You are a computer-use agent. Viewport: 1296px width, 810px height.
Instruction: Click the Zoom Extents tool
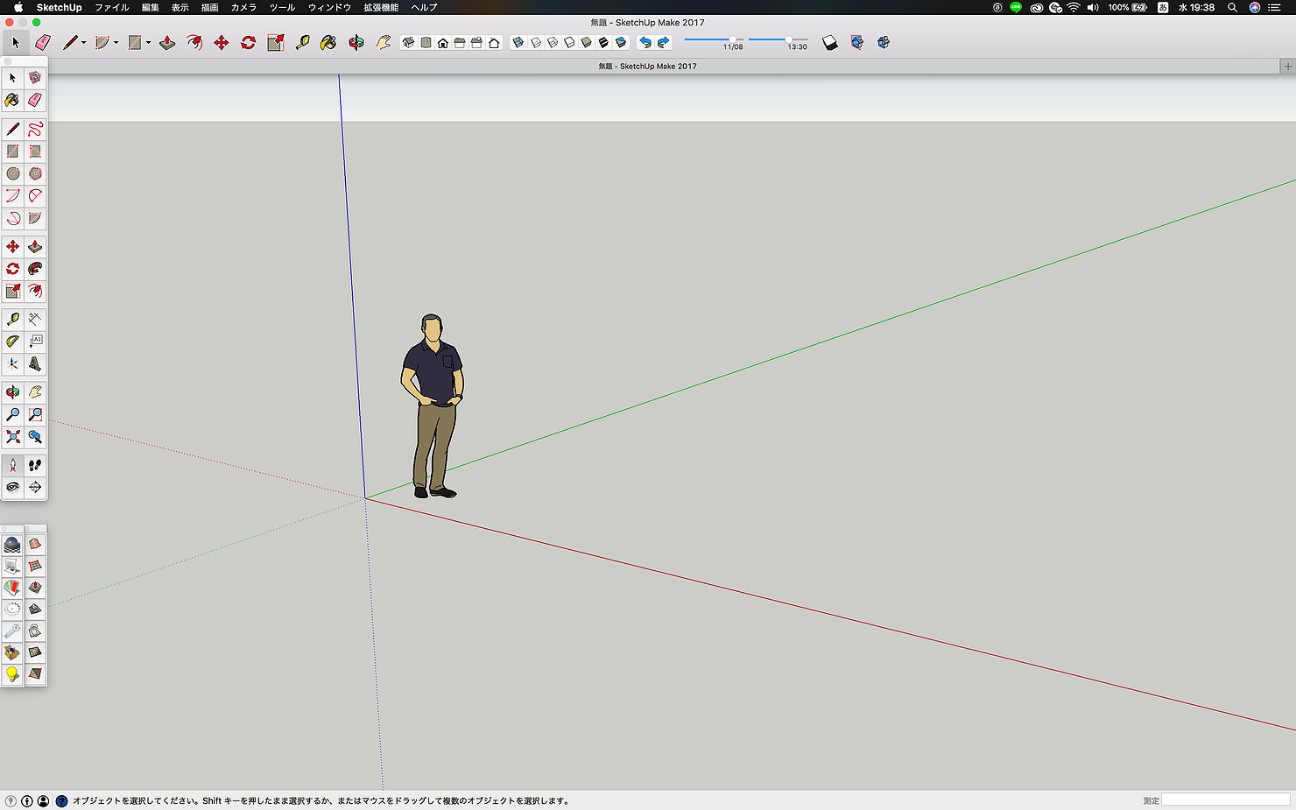tap(13, 437)
